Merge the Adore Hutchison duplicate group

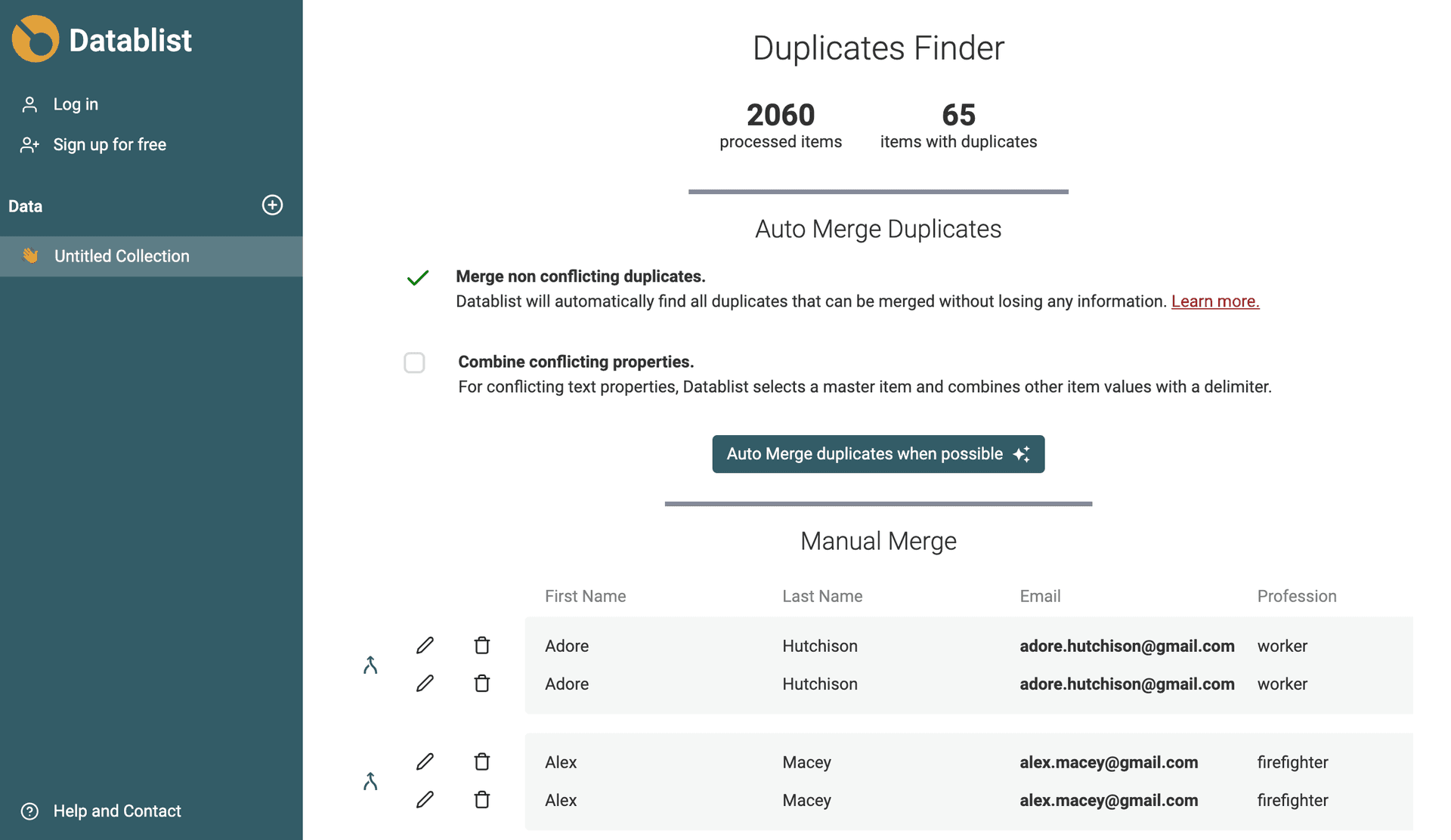click(x=370, y=665)
